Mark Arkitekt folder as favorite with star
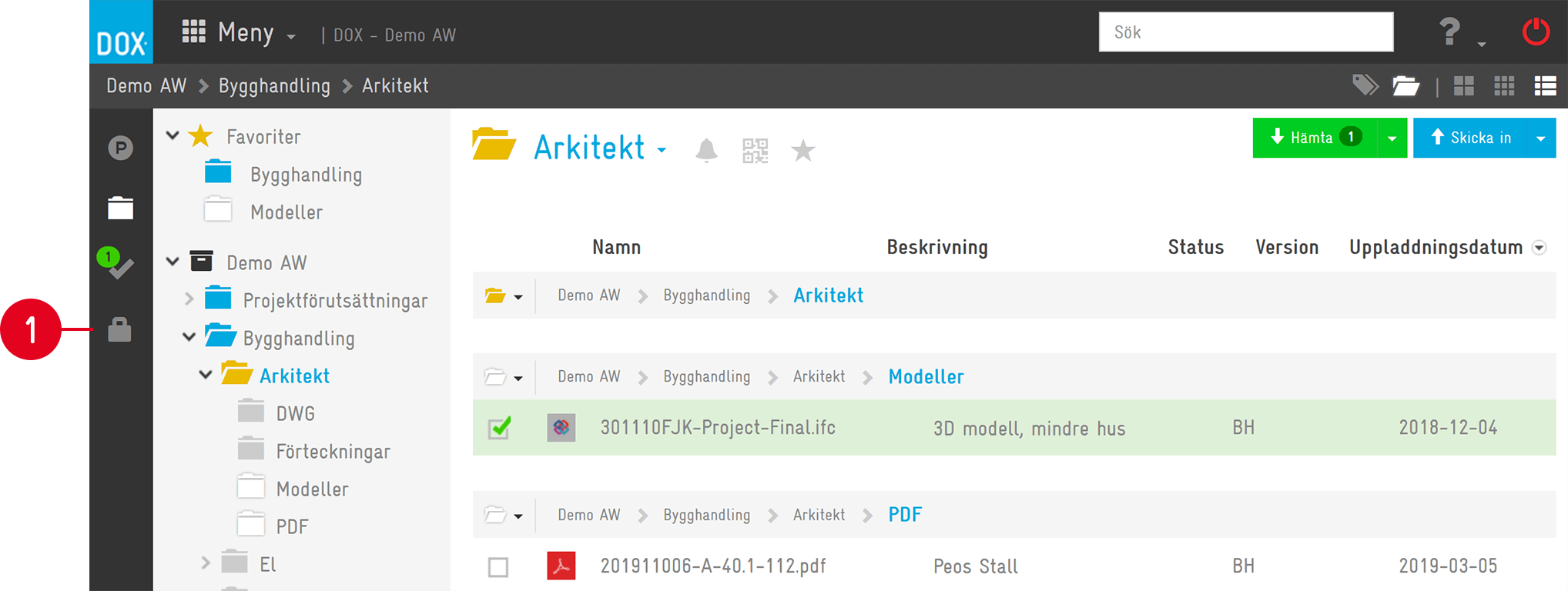This screenshot has height=591, width=1568. 803,150
